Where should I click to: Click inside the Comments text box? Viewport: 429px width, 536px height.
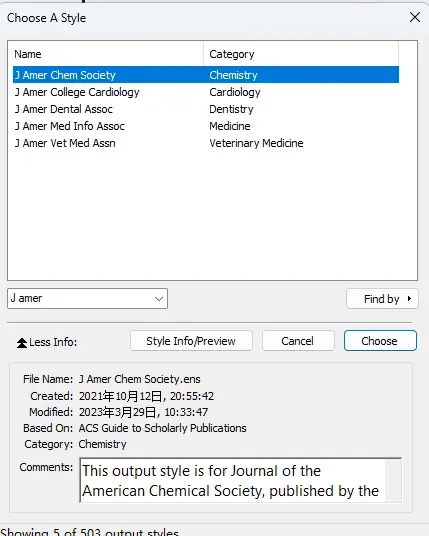(x=232, y=480)
